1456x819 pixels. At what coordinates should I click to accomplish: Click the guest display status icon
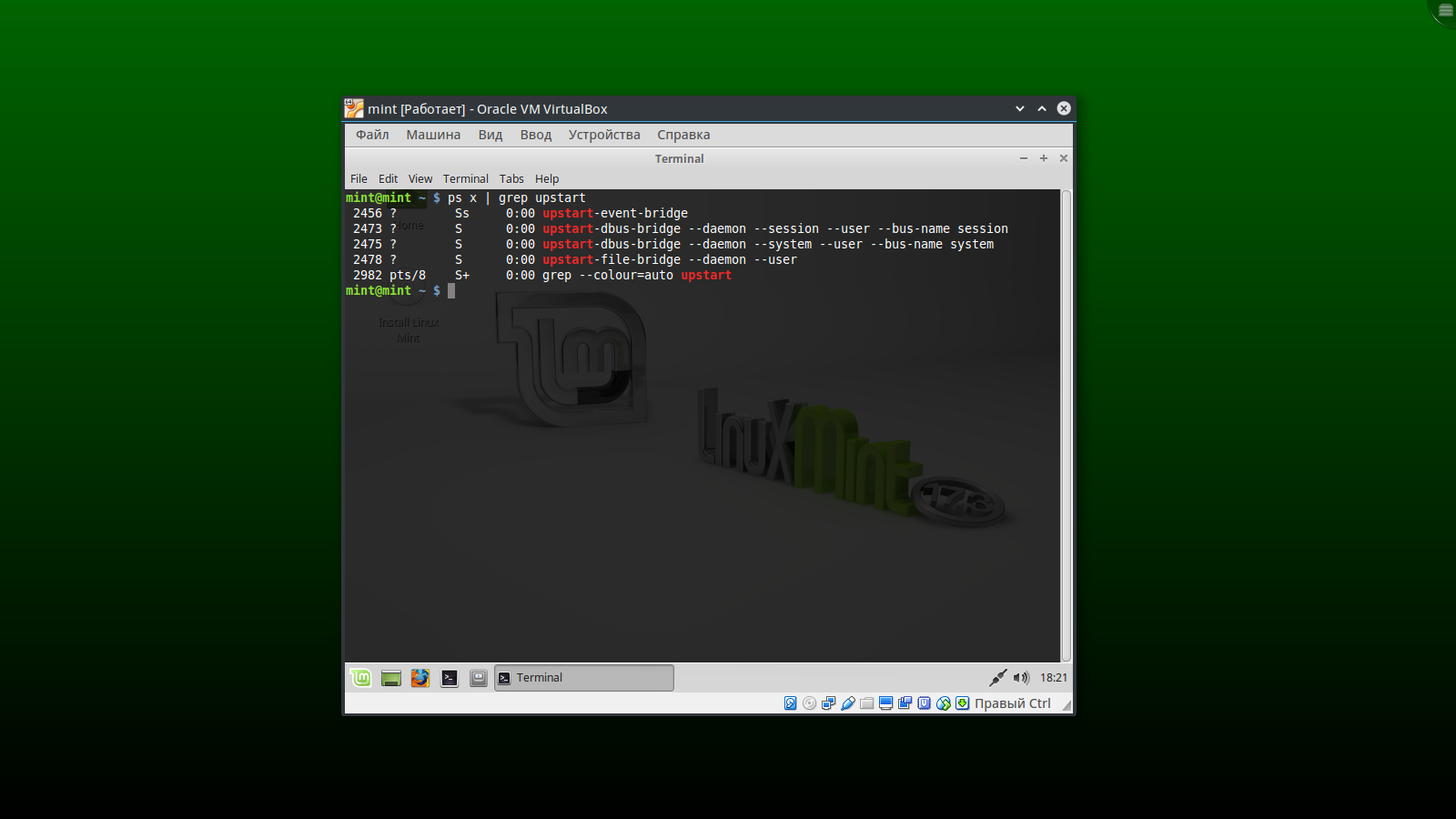pos(885,703)
